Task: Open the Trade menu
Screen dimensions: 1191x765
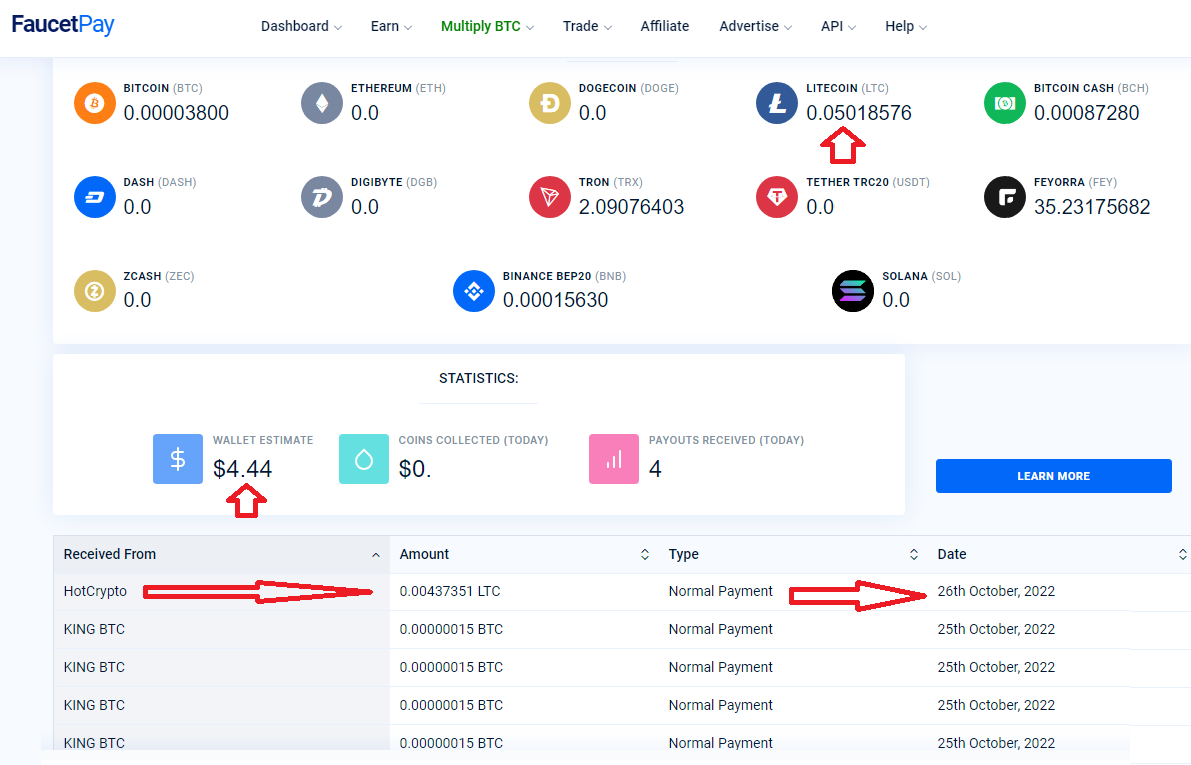Action: tap(587, 26)
